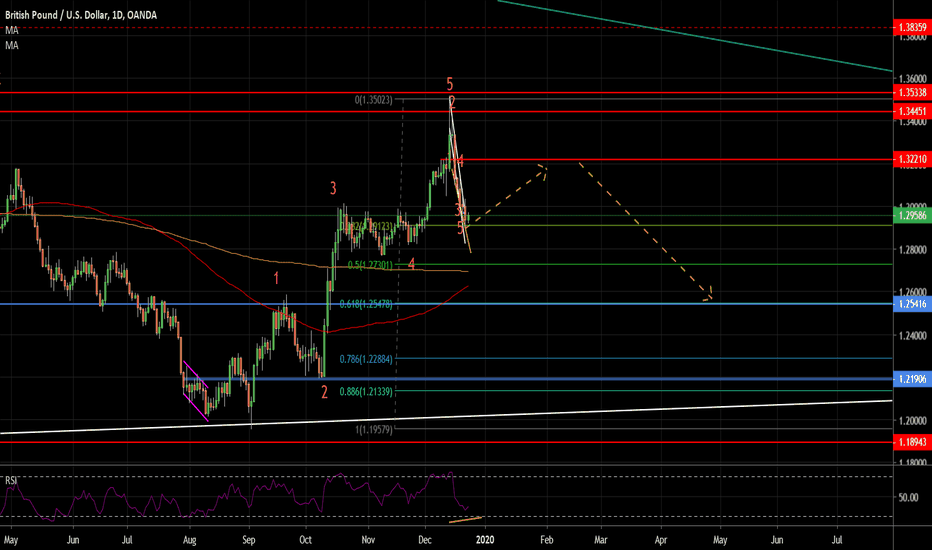932x550 pixels.
Task: Click the red 1.38359 price label
Action: coord(912,27)
